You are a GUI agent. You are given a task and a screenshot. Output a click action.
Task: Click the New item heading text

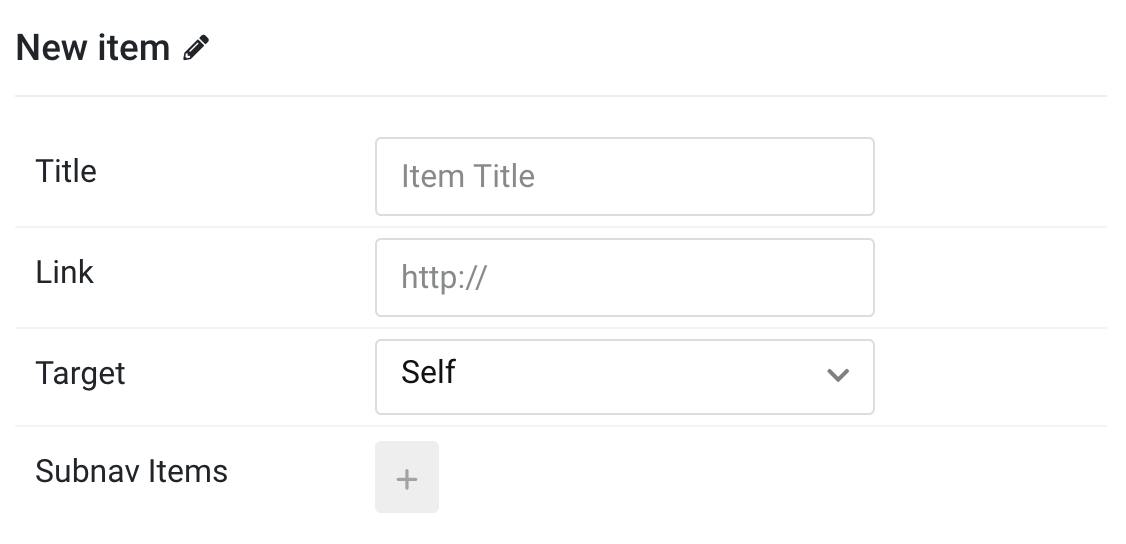(x=93, y=48)
